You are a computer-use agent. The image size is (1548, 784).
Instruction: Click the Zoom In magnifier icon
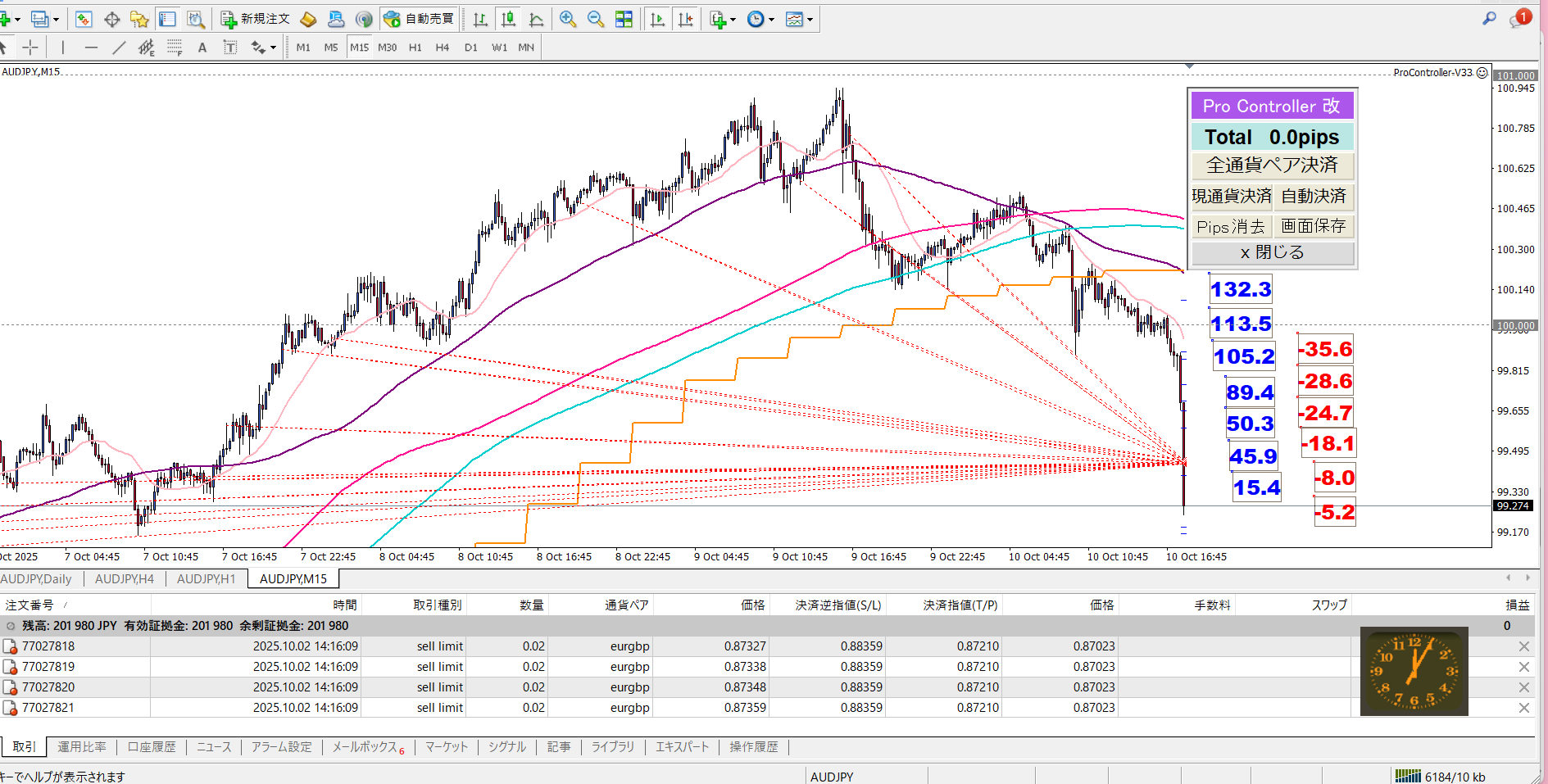pos(567,19)
